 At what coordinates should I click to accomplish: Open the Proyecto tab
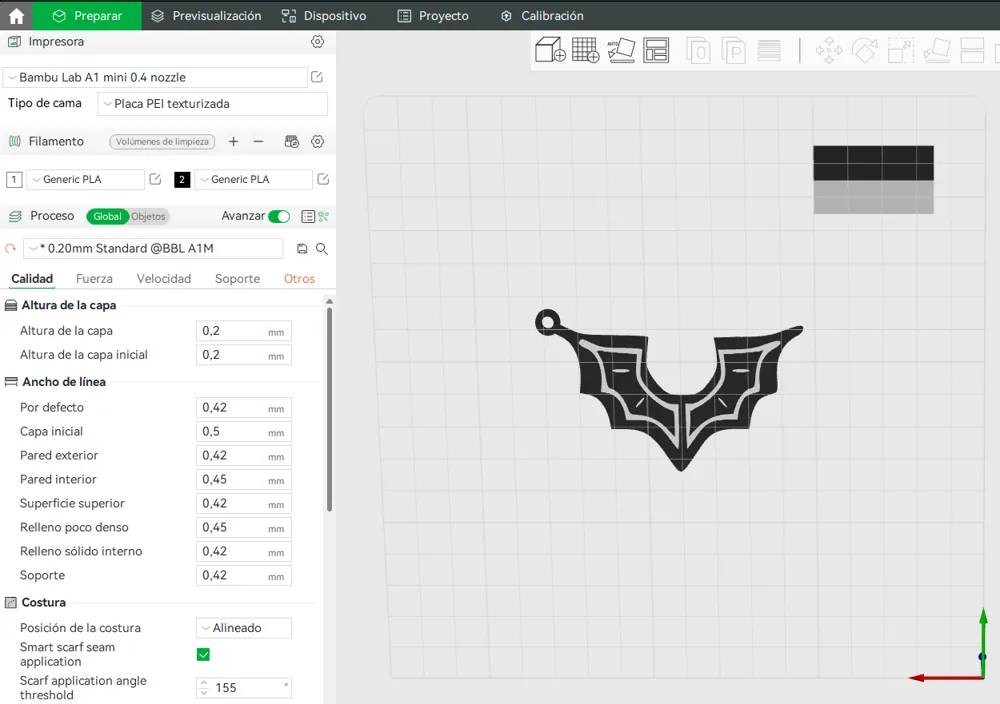coord(433,15)
